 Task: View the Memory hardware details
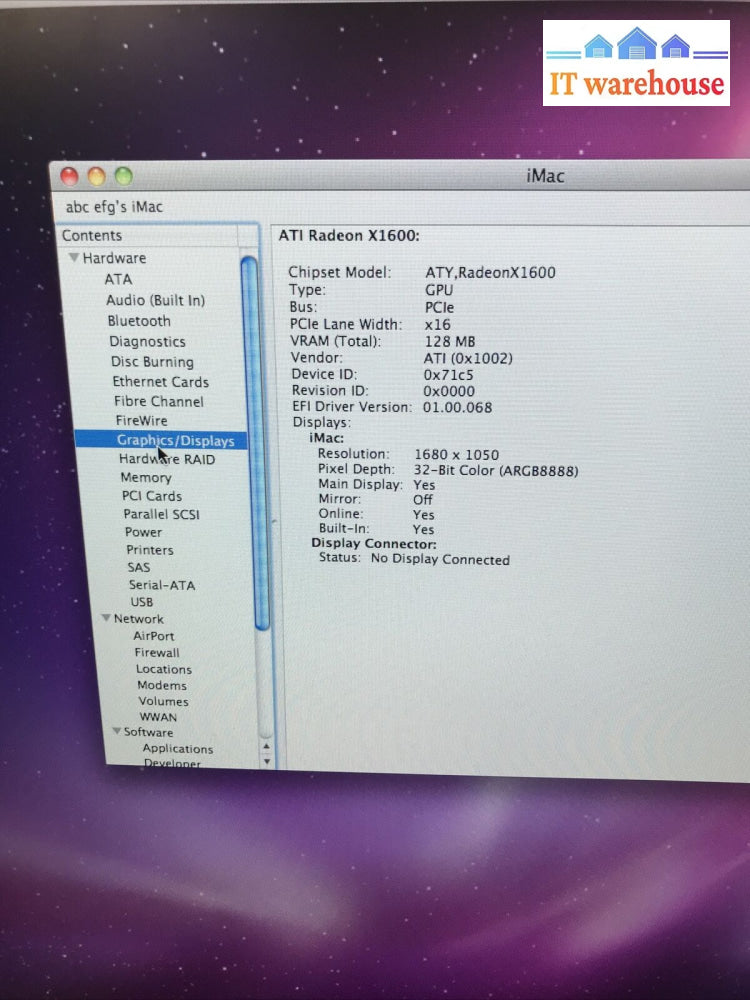pos(146,478)
